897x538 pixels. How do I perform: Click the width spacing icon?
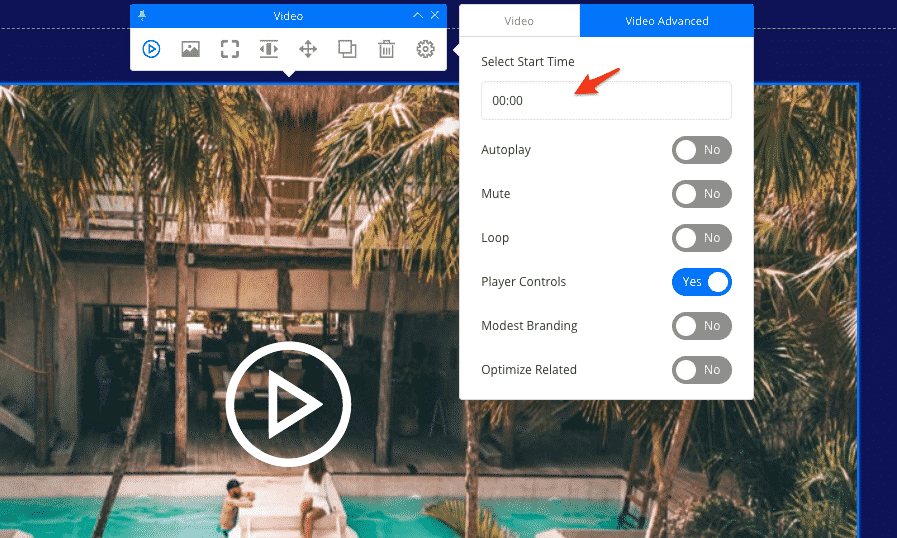tap(269, 49)
